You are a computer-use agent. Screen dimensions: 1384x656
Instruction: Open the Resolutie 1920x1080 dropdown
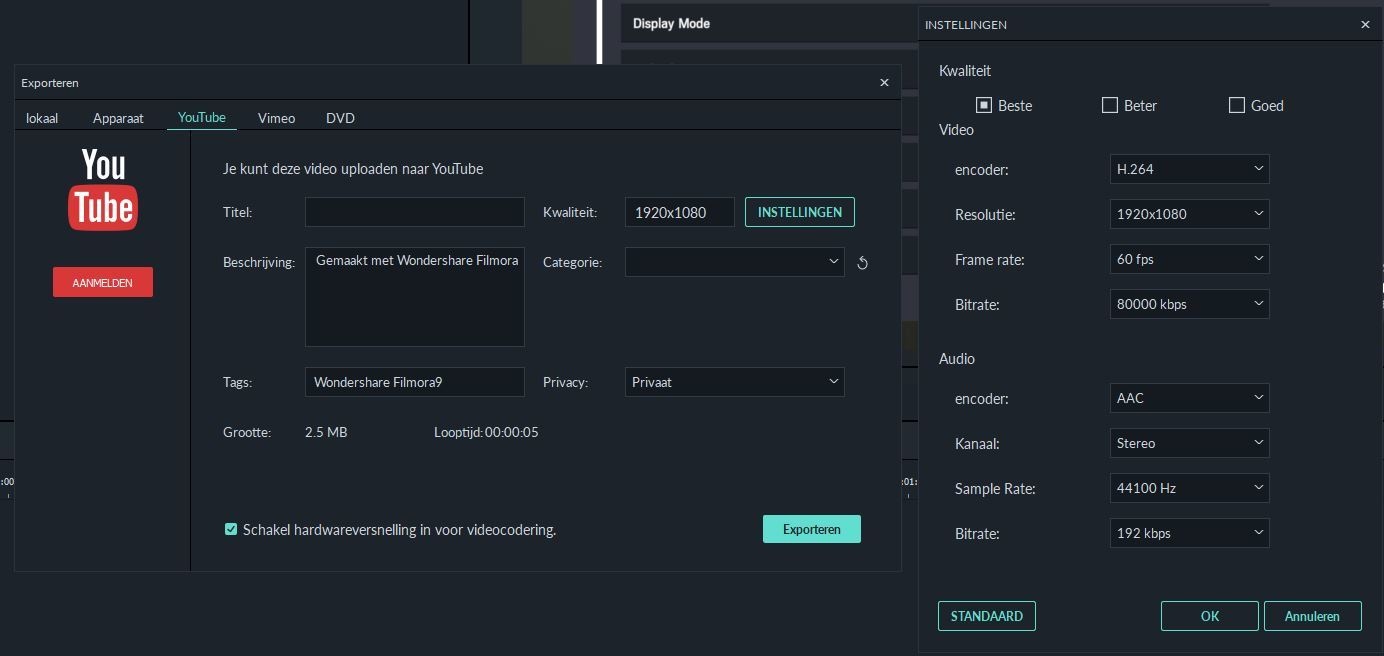1189,214
